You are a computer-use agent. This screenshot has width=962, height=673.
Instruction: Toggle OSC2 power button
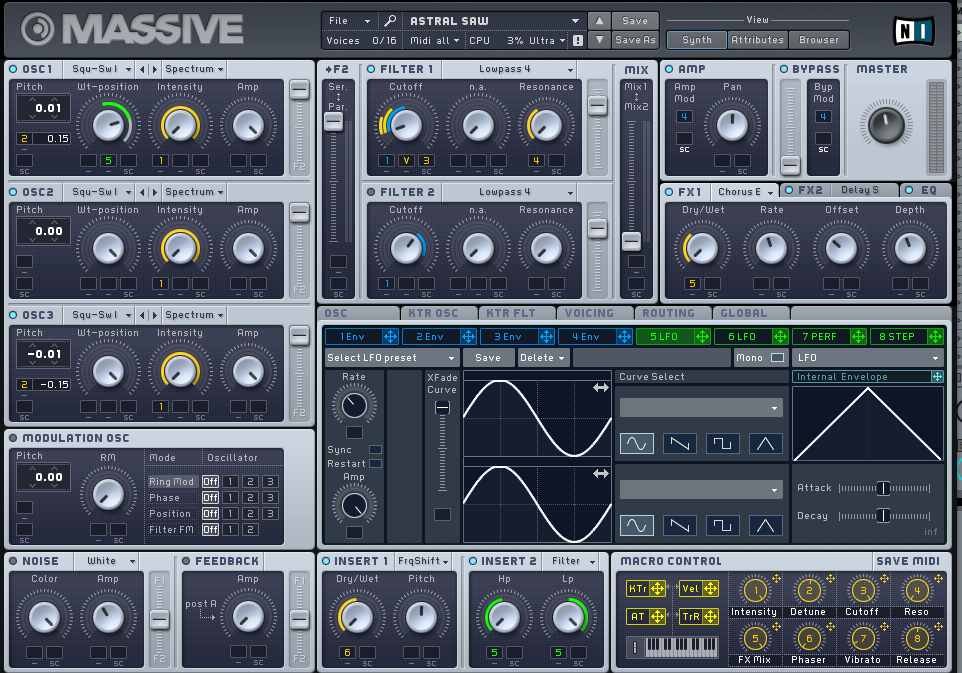13,192
